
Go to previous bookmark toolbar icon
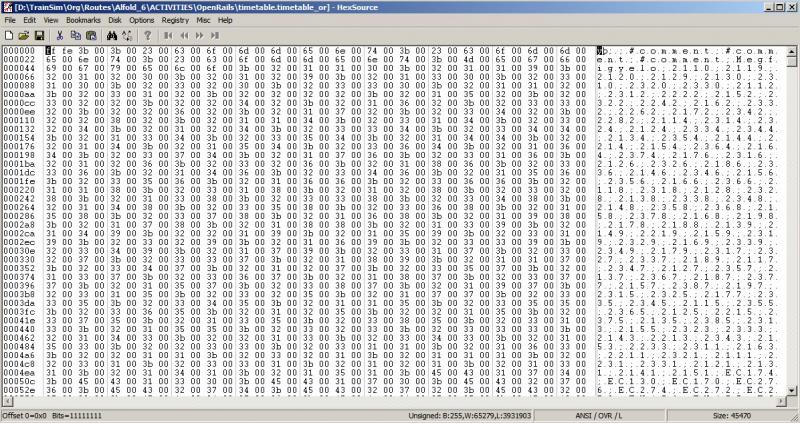pos(184,35)
